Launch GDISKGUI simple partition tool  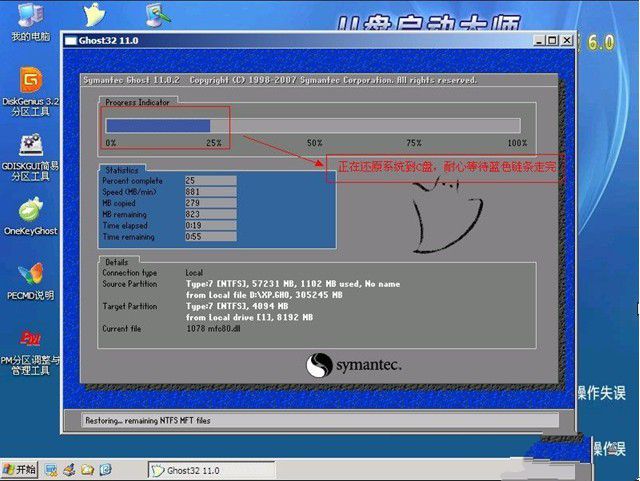tap(30, 146)
